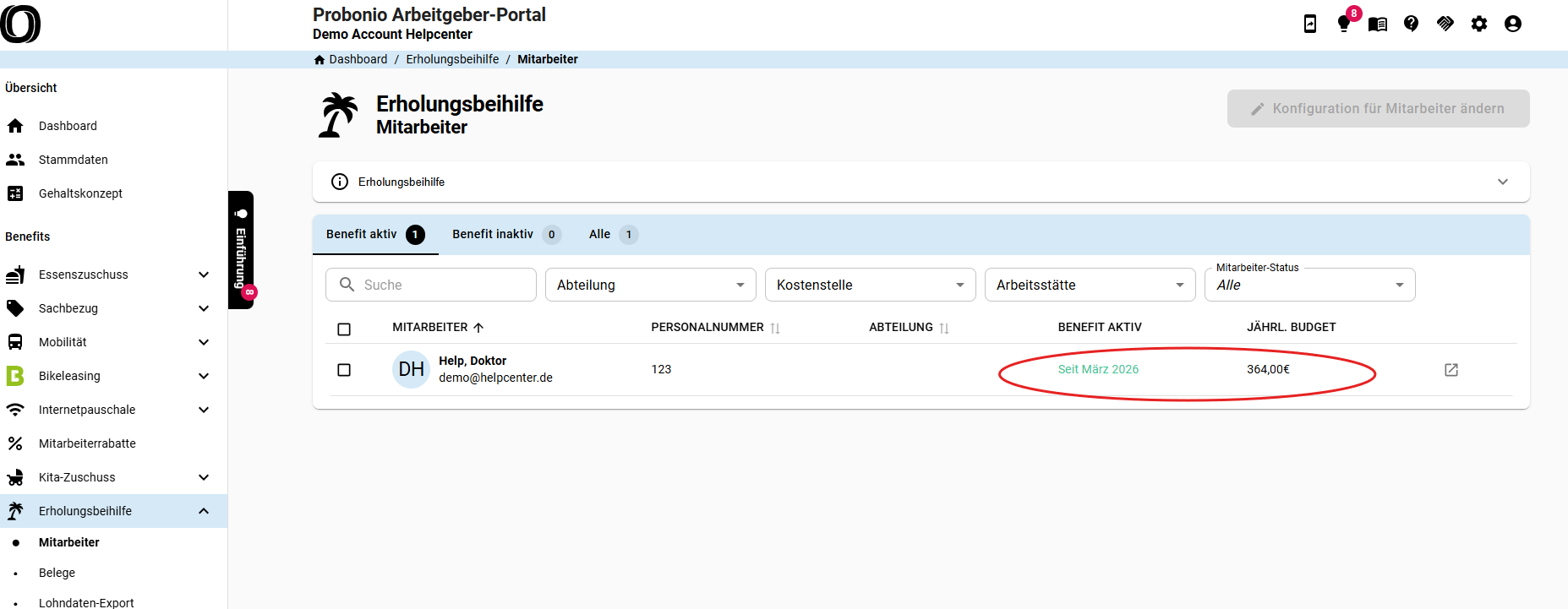Click the Sachbezug tag icon
The width and height of the screenshot is (1568, 609).
click(15, 308)
